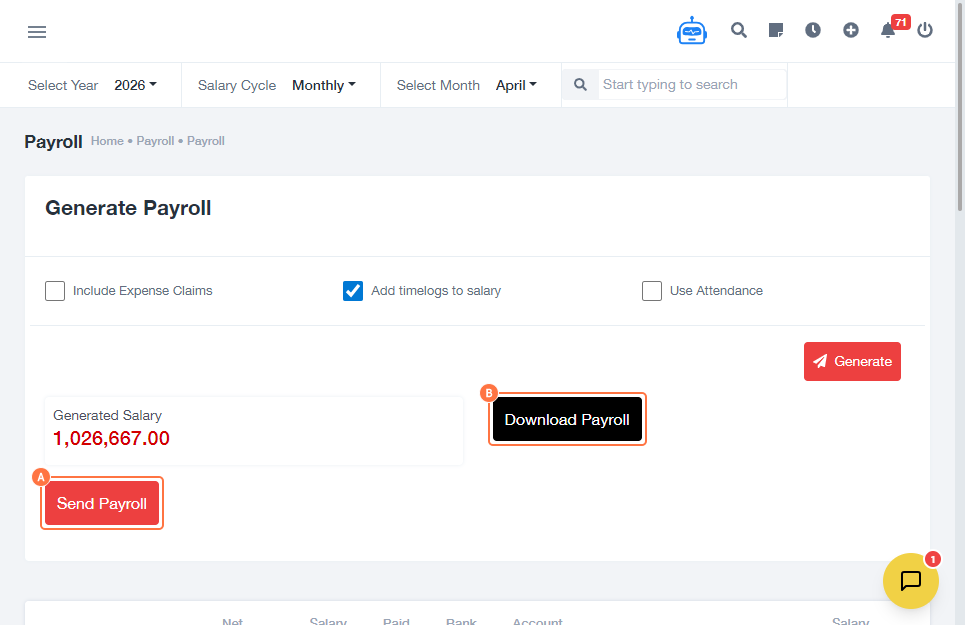Open the Salary Cycle Monthly dropdown
This screenshot has height=625, width=965.
point(323,85)
